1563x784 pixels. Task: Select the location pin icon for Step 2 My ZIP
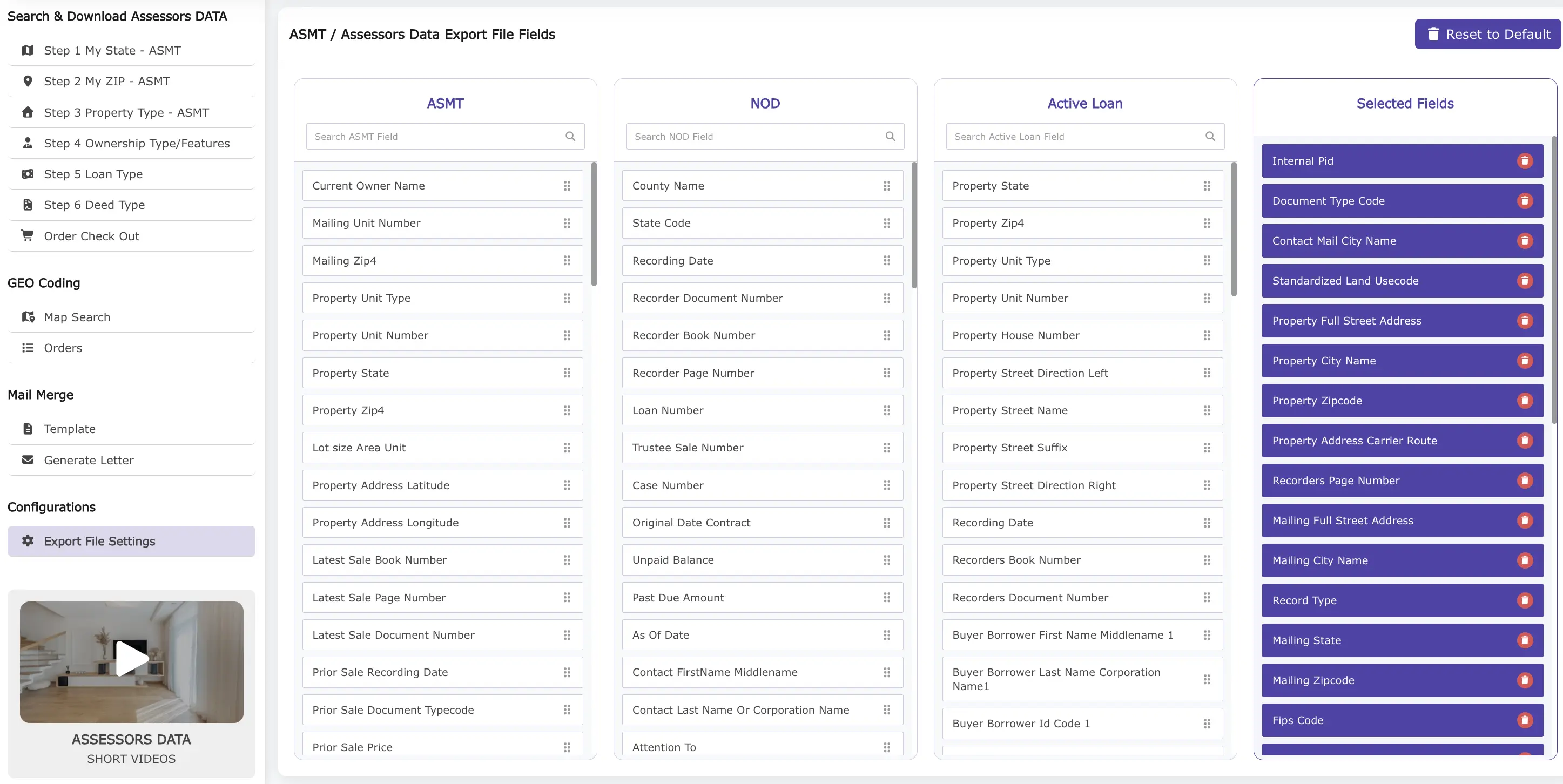[x=28, y=80]
